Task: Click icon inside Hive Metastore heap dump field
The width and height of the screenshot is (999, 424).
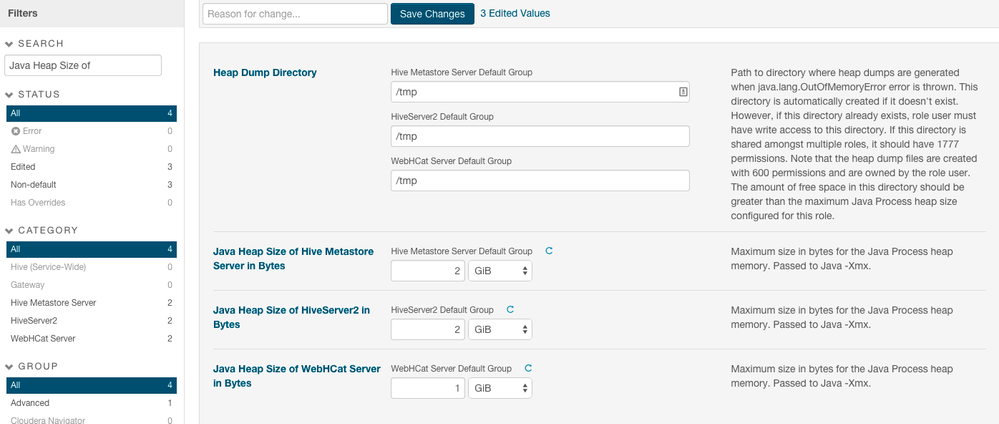Action: pos(682,92)
